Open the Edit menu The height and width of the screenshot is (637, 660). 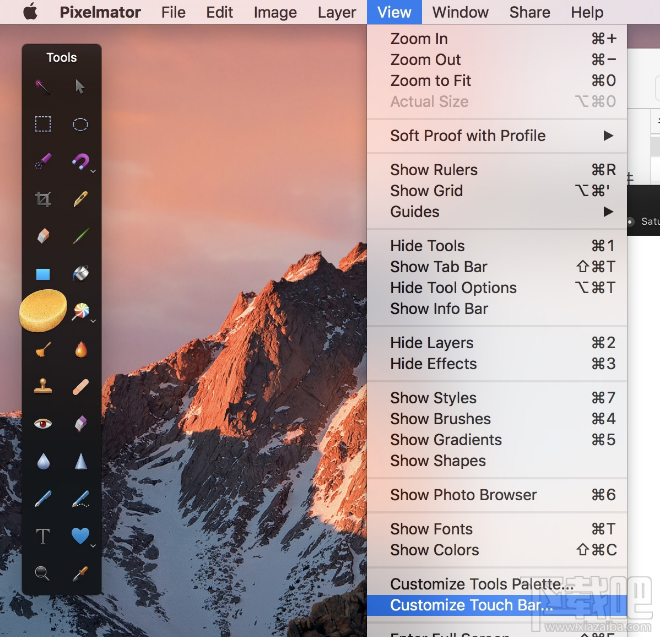pos(219,12)
